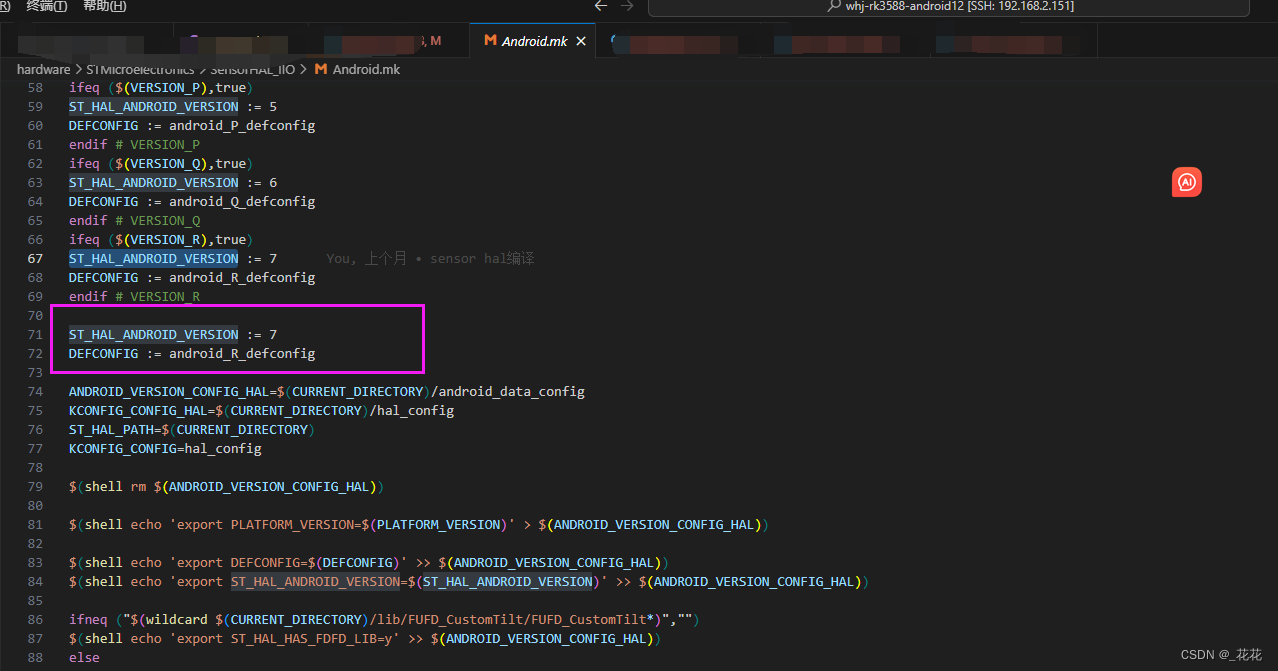The width and height of the screenshot is (1278, 671).
Task: Open the floating red CSDN icon on the right
Action: 1186,182
